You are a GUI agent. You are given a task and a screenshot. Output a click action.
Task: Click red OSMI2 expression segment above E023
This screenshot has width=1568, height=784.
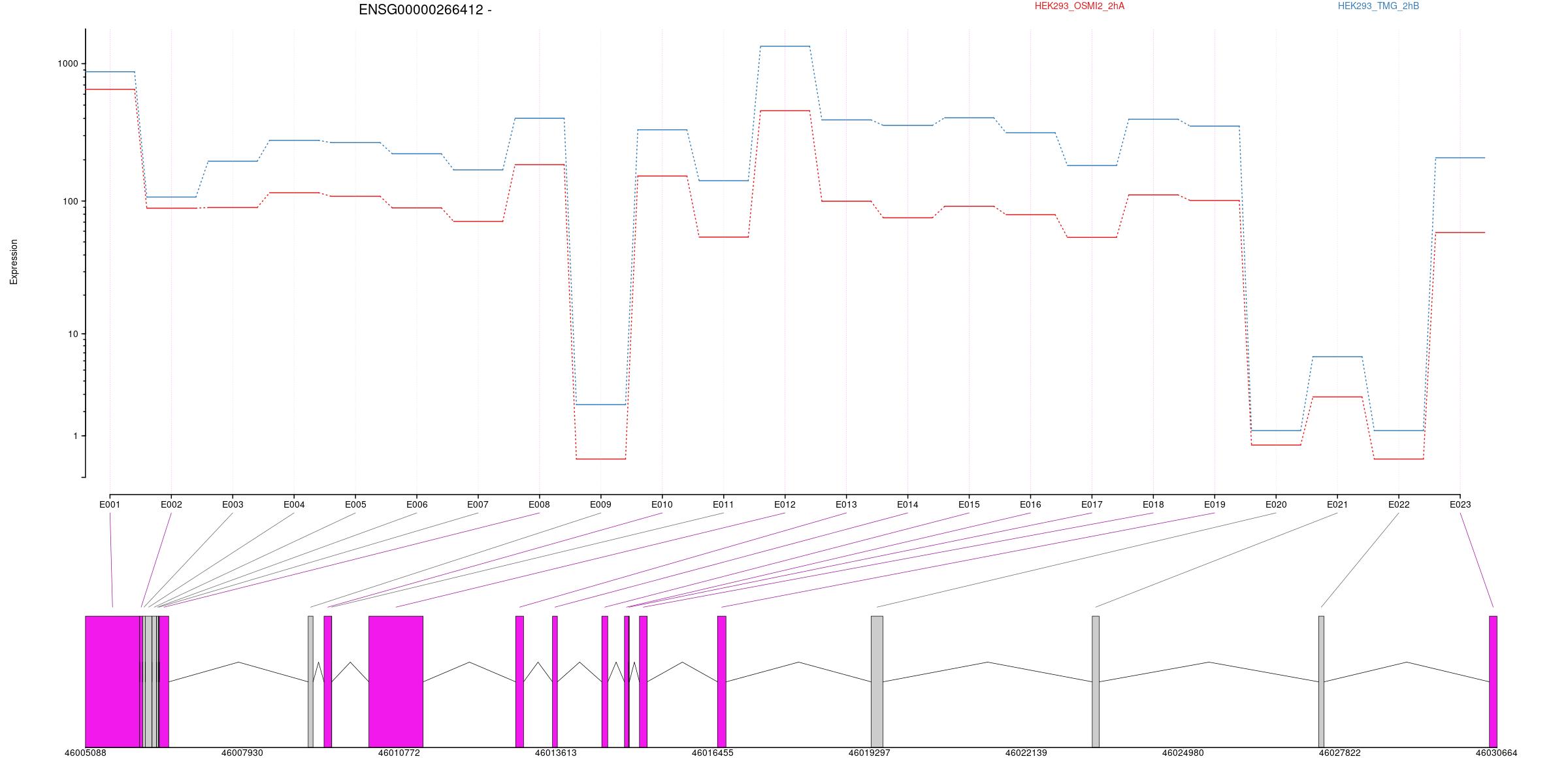click(1460, 233)
